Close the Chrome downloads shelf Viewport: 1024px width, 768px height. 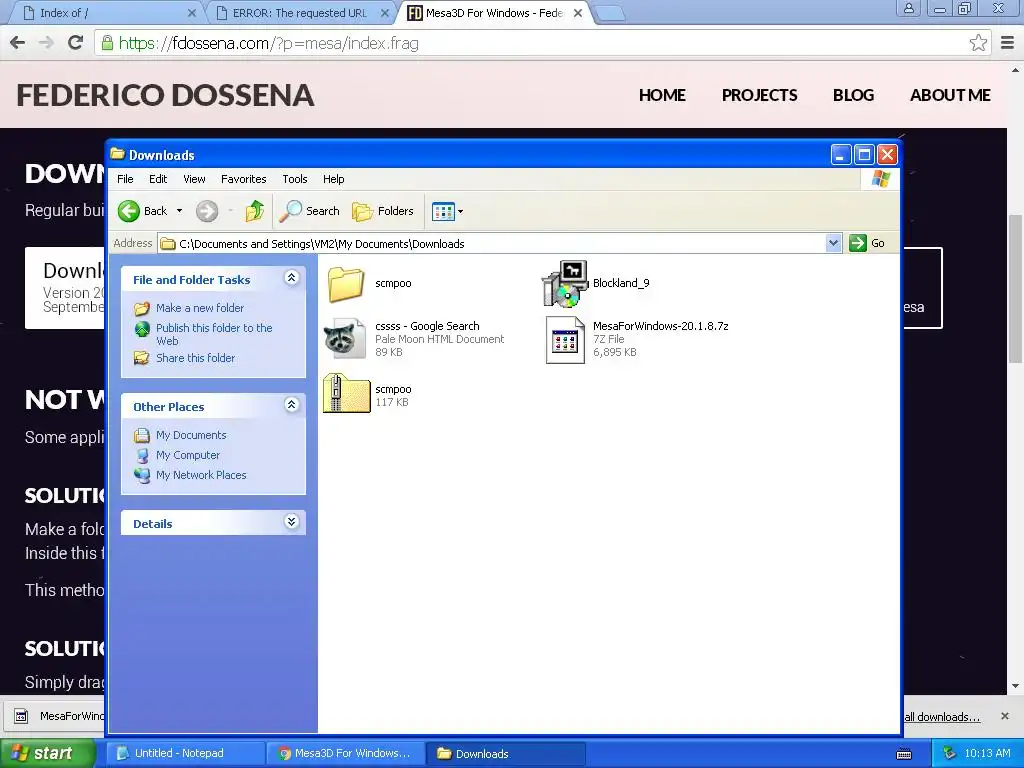1005,716
